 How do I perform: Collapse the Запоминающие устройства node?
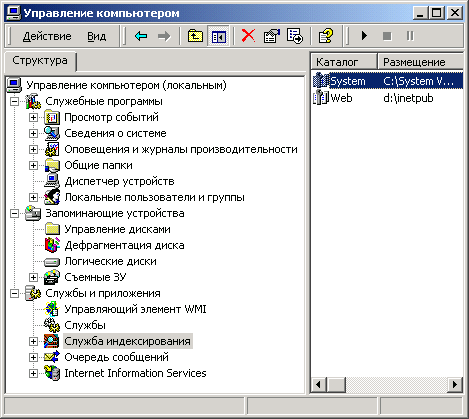(x=14, y=213)
